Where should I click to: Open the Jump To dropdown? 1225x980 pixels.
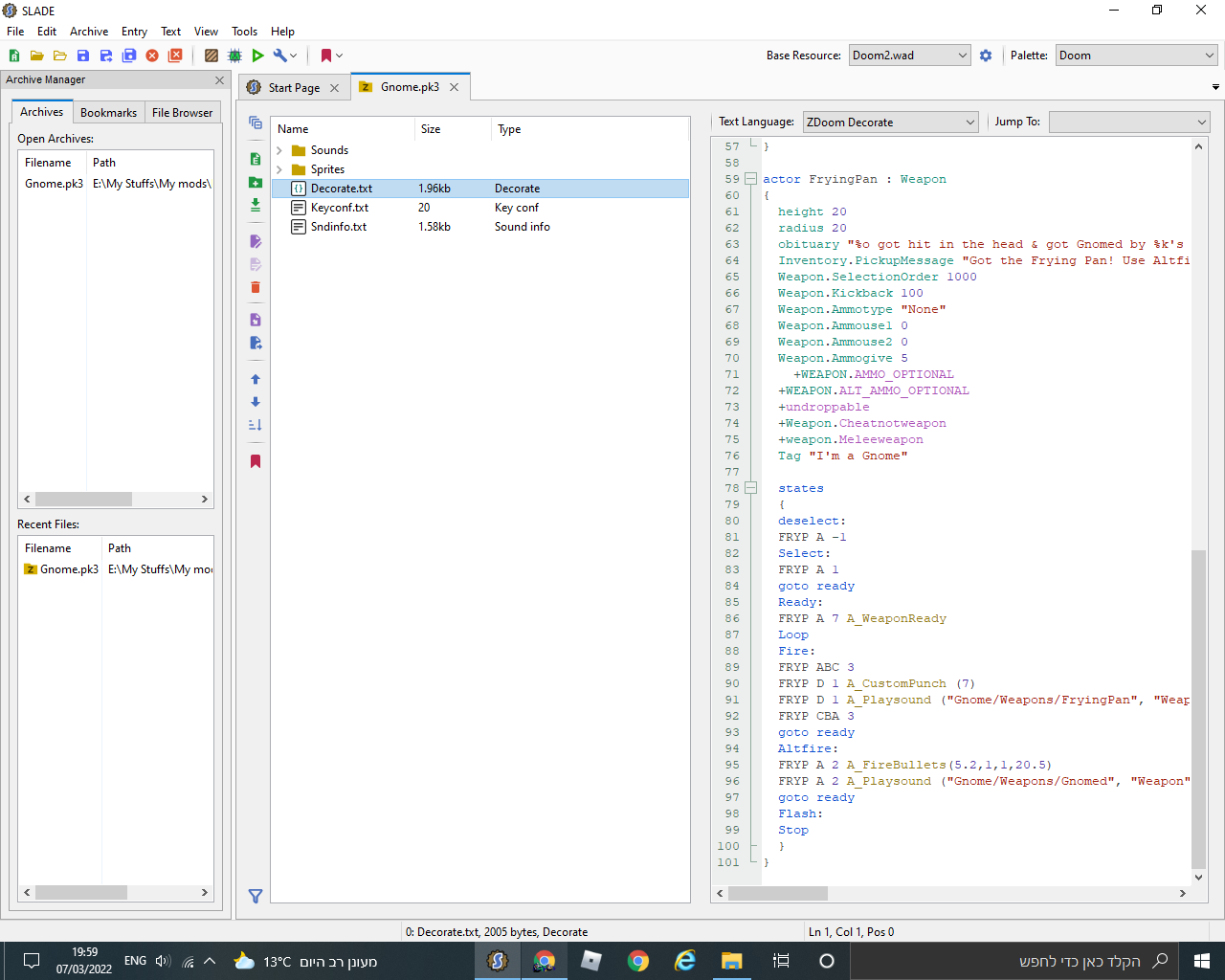pos(1129,122)
